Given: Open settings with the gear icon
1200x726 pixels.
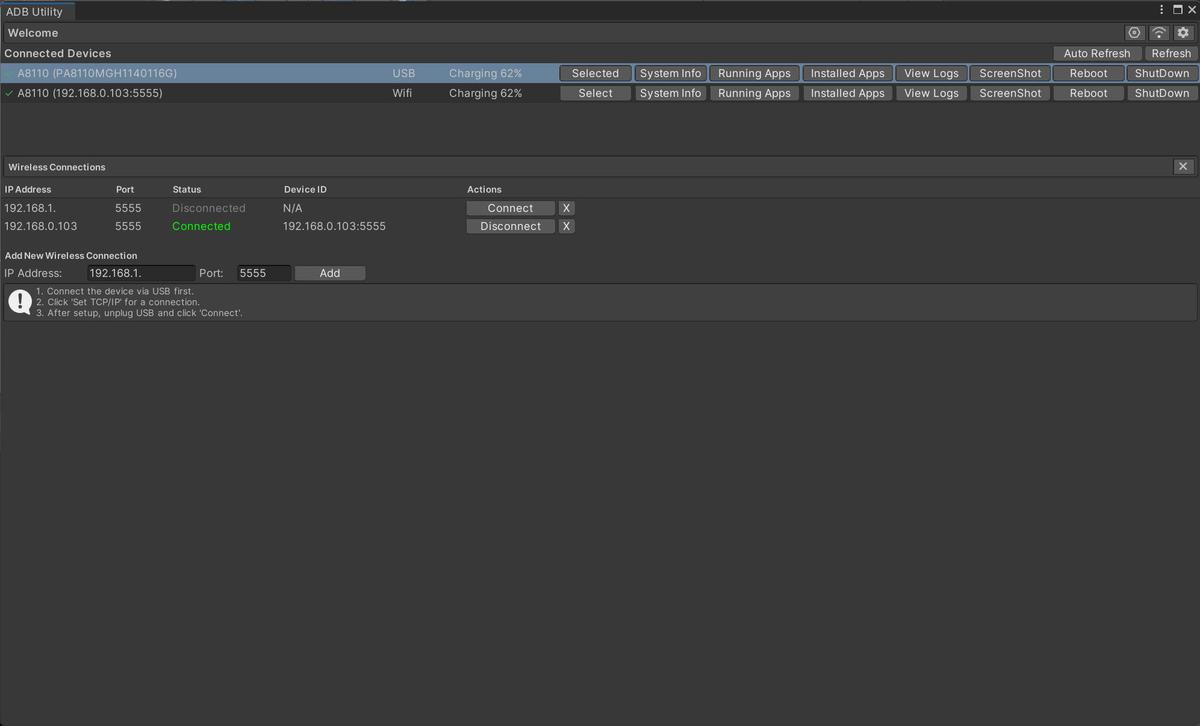Looking at the screenshot, I should (x=1183, y=33).
